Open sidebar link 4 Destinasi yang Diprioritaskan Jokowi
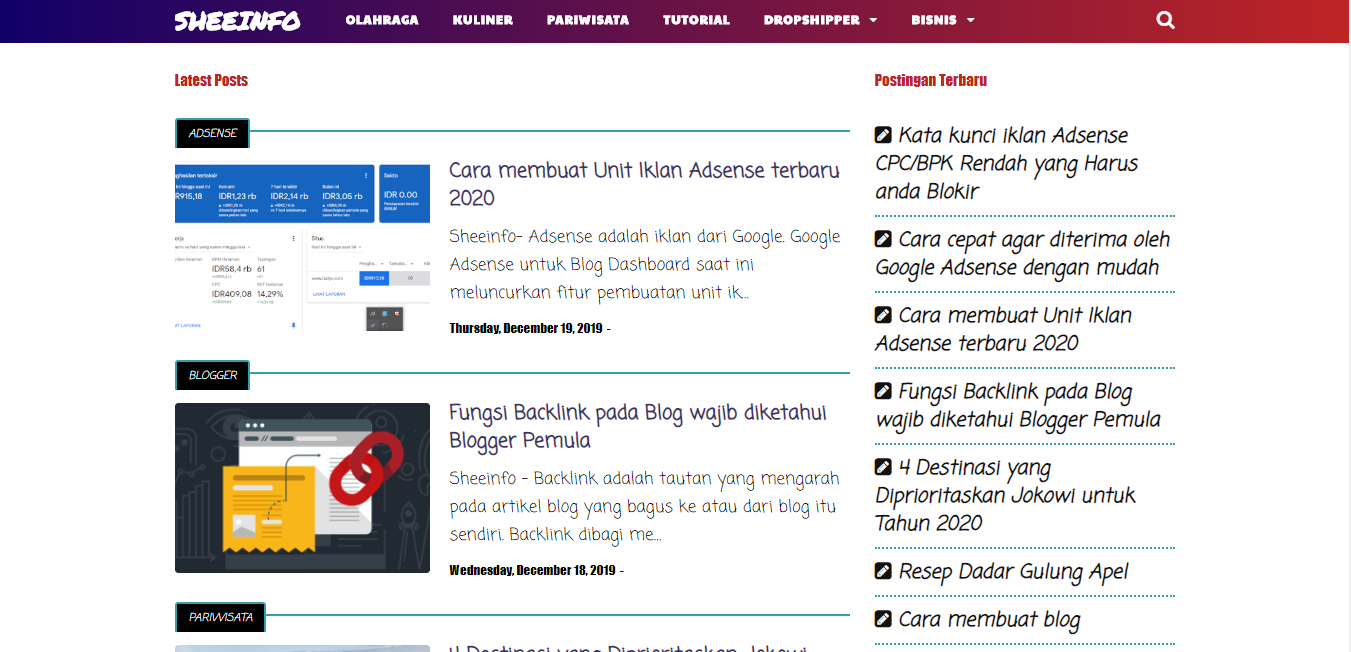Screen dimensions: 1351x652 click(1006, 495)
